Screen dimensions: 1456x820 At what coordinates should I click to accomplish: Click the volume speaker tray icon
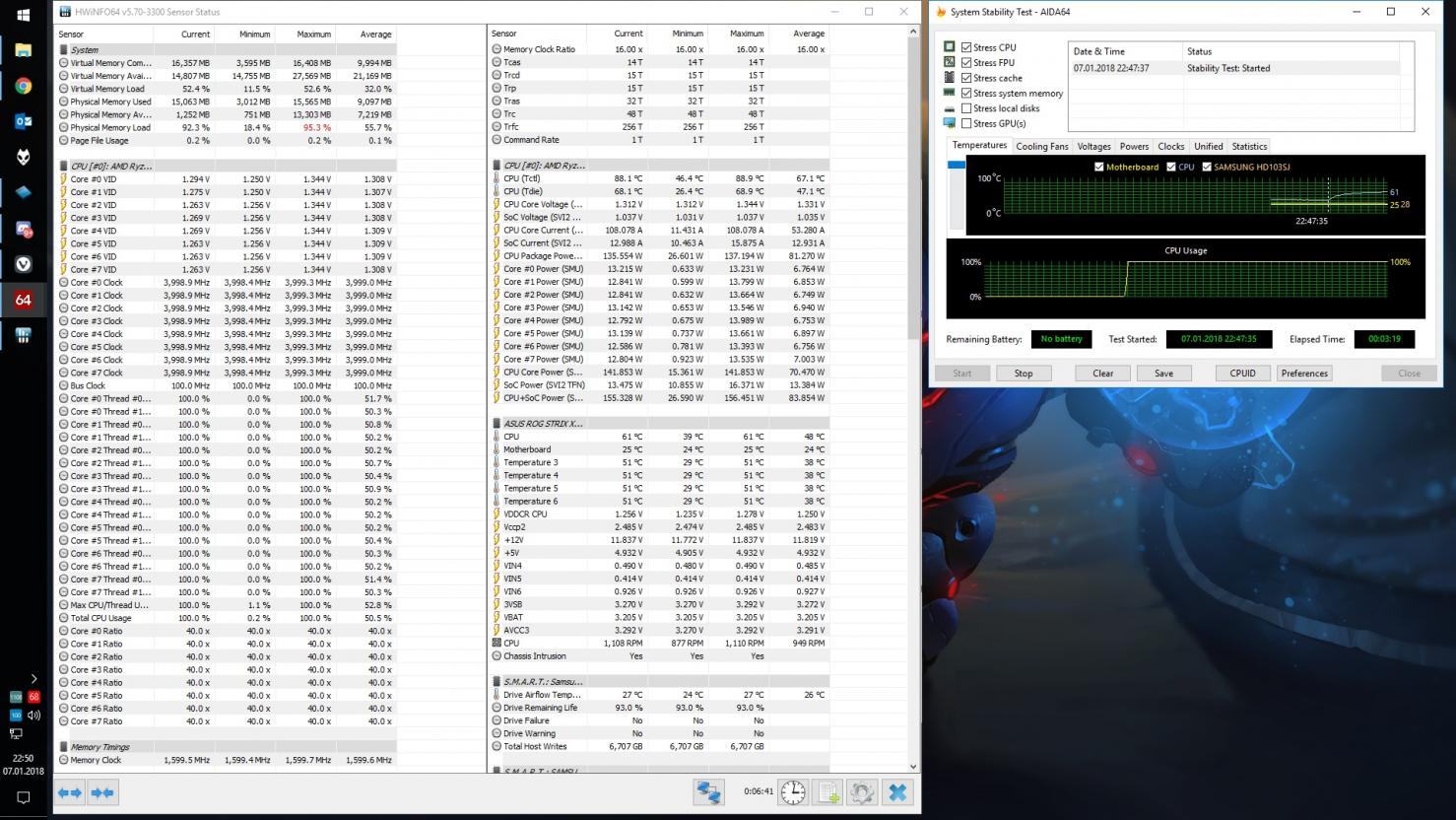coord(33,715)
